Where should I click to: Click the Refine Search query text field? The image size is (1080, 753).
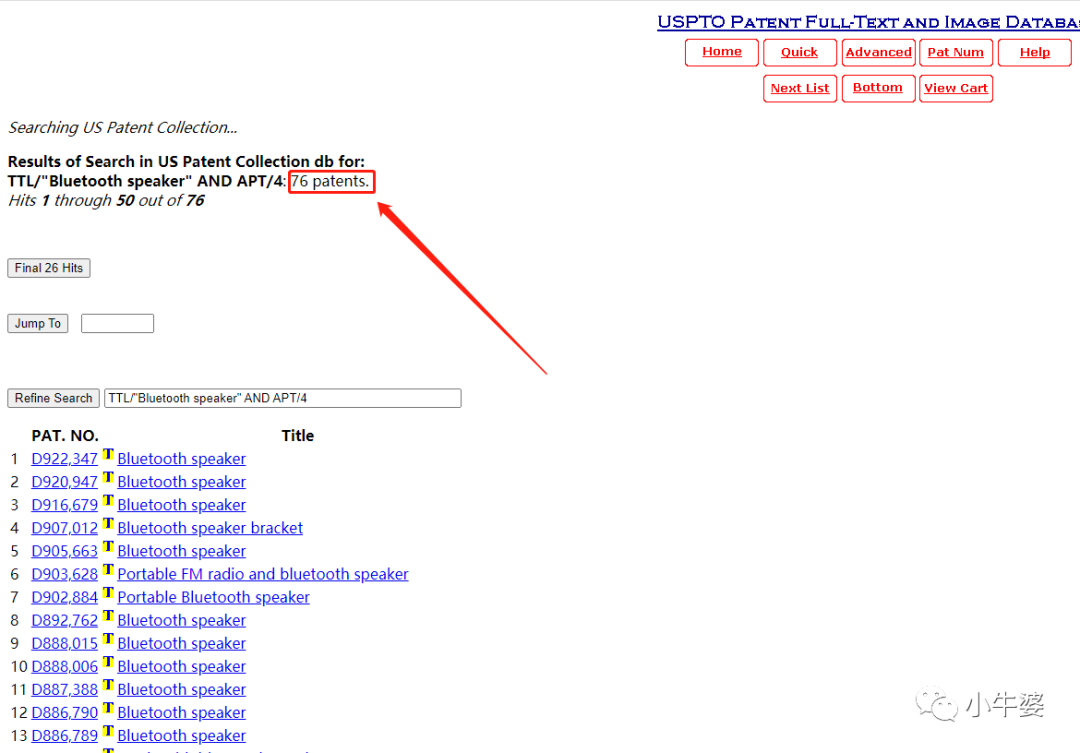click(282, 398)
